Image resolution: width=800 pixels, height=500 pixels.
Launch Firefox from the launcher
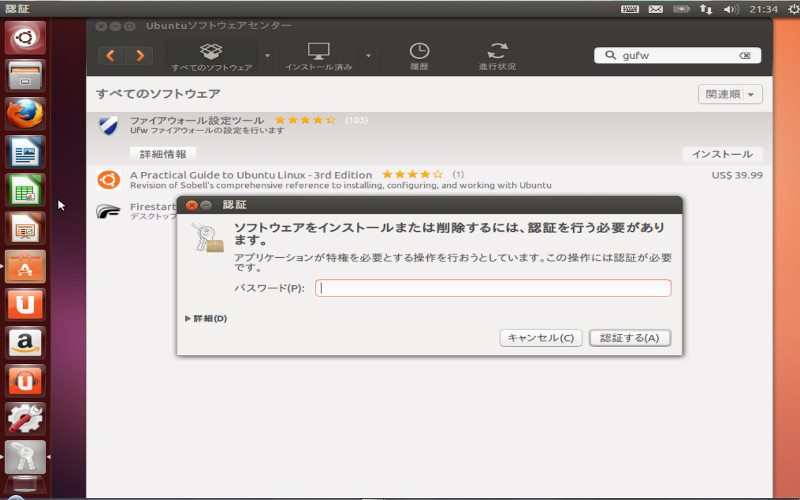click(25, 113)
